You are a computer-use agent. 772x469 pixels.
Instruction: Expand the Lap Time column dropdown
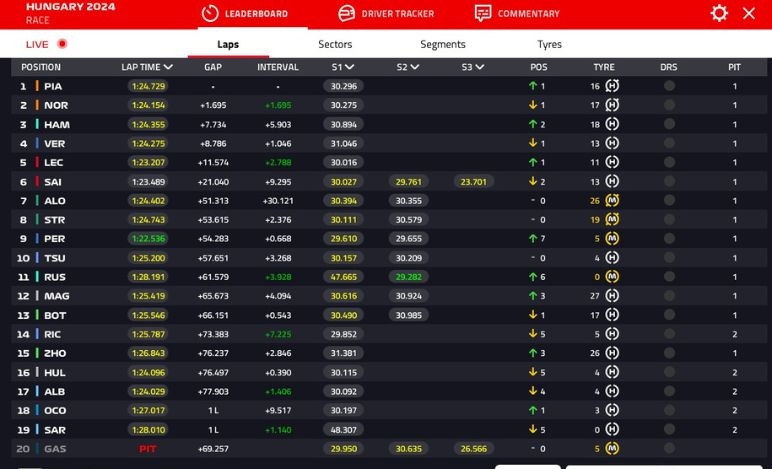(x=168, y=67)
